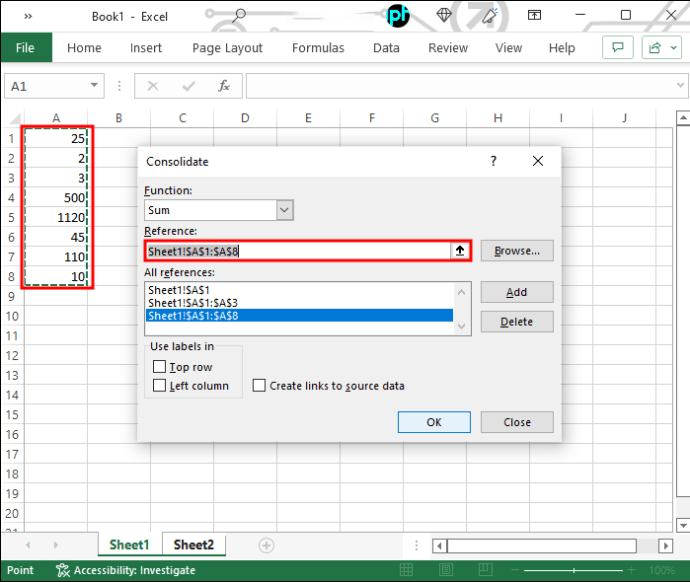Viewport: 690px width, 582px height.
Task: Click horizontal scrollbar right arrow
Action: click(666, 546)
